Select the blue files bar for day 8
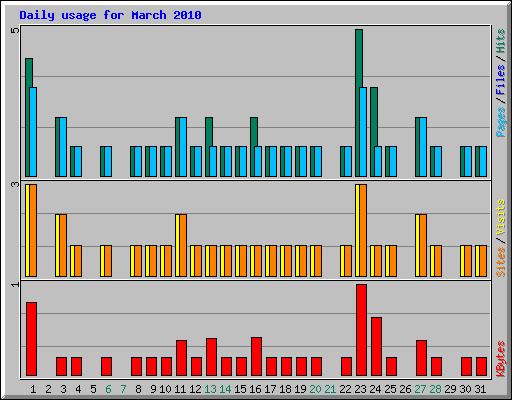 coord(138,162)
